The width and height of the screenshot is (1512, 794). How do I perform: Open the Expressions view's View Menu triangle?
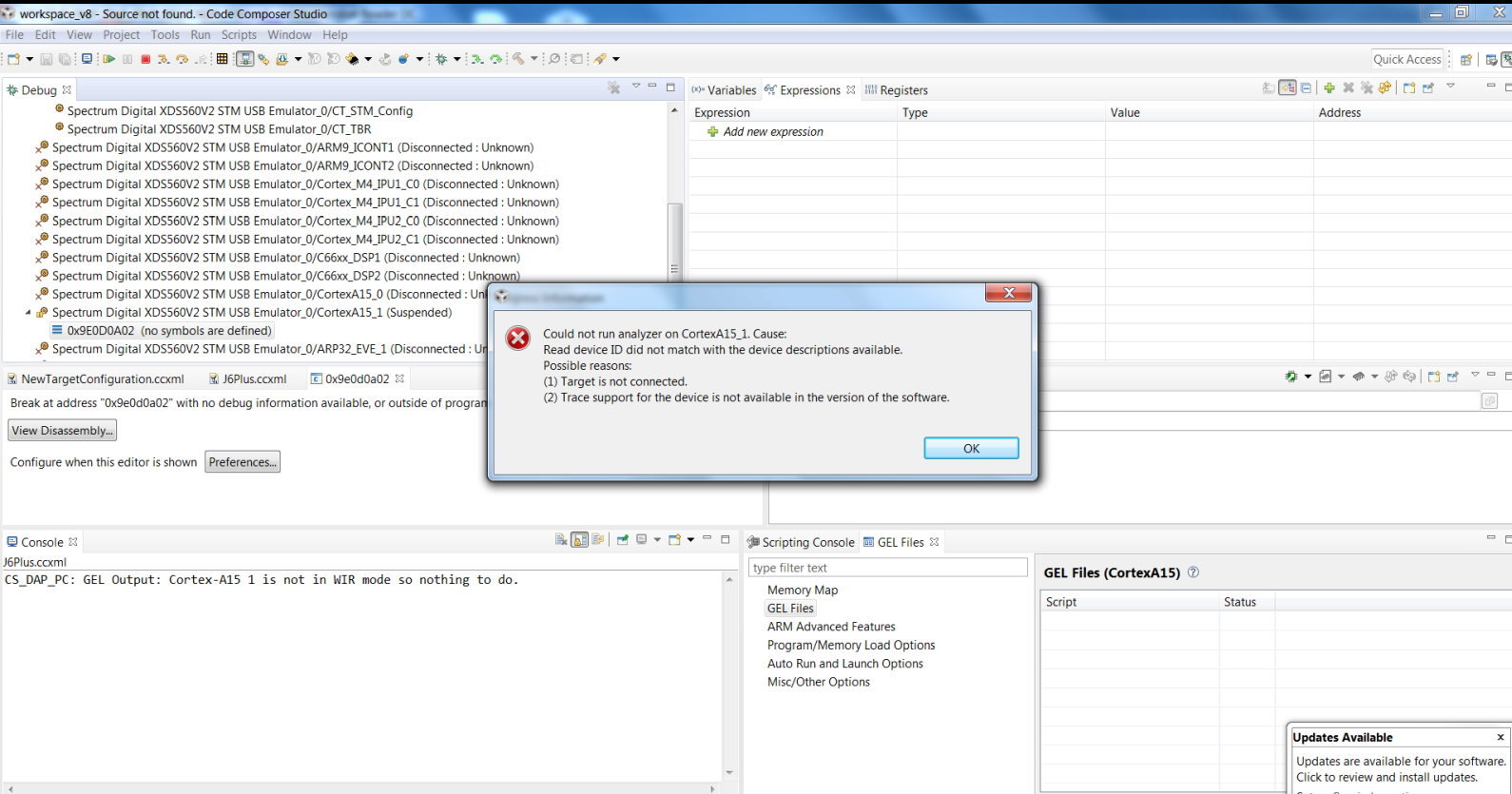[x=1451, y=87]
